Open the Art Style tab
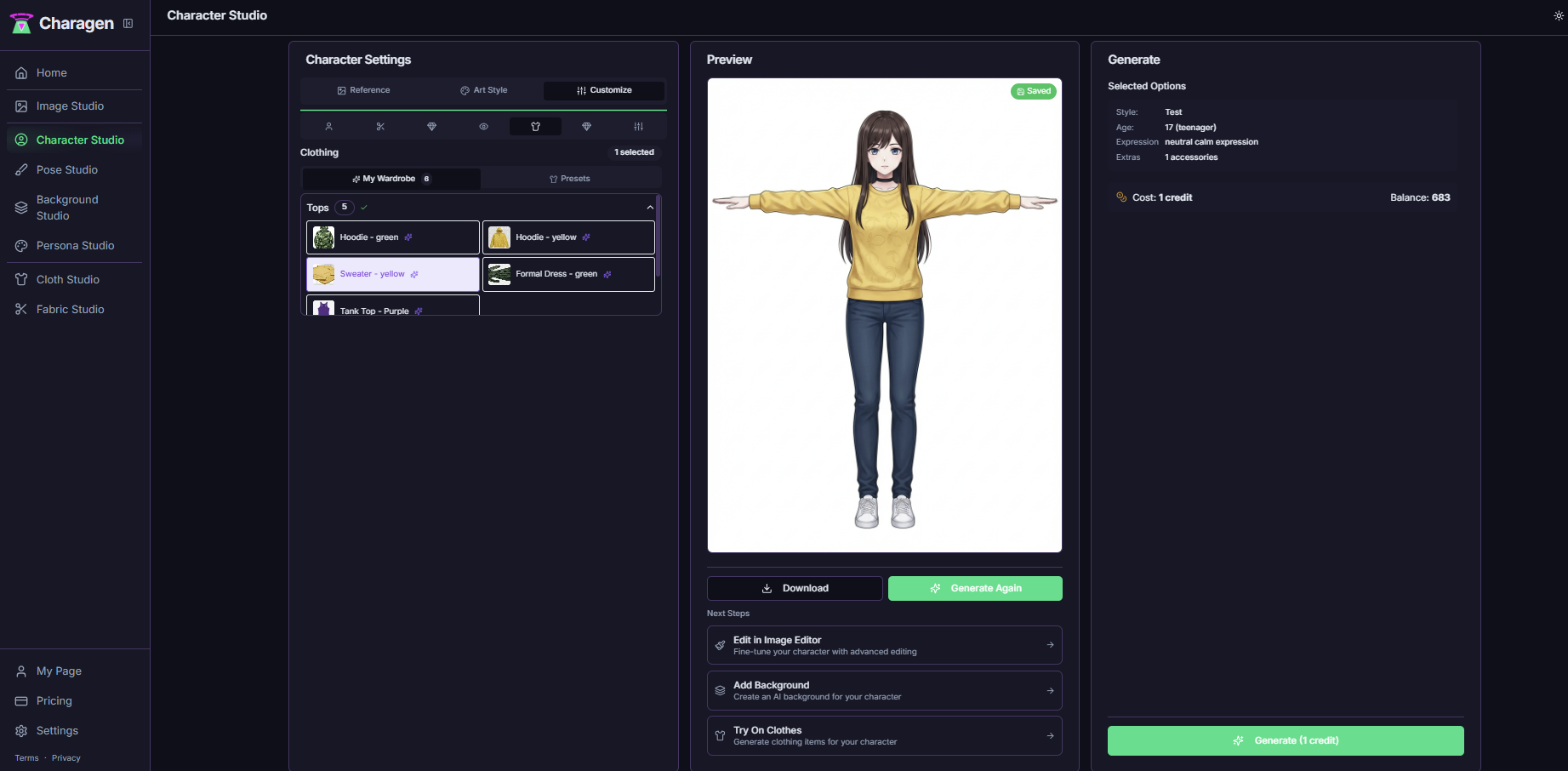The image size is (1568, 771). [483, 90]
